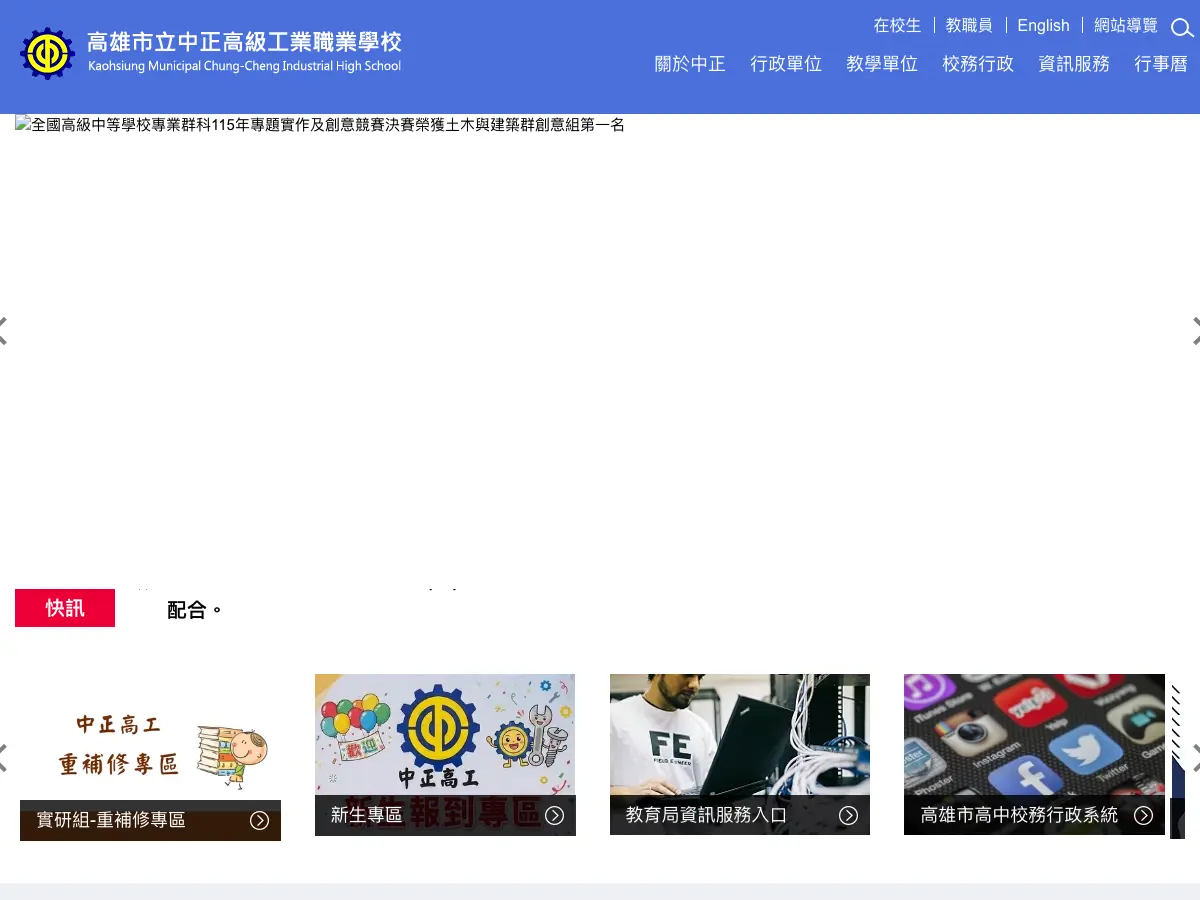1200x900 pixels.
Task: Click the 實研組-重補修專區 caption label
Action: point(111,820)
